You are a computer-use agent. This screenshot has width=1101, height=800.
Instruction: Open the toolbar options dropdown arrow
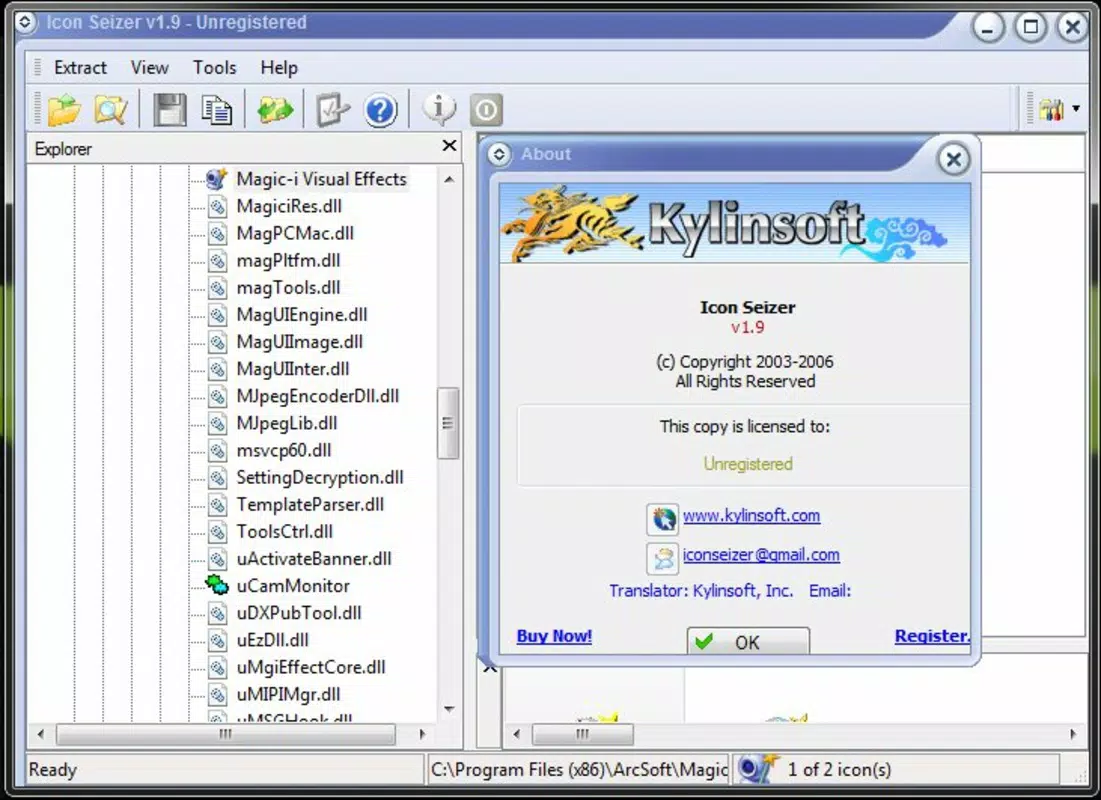pyautogui.click(x=1076, y=109)
